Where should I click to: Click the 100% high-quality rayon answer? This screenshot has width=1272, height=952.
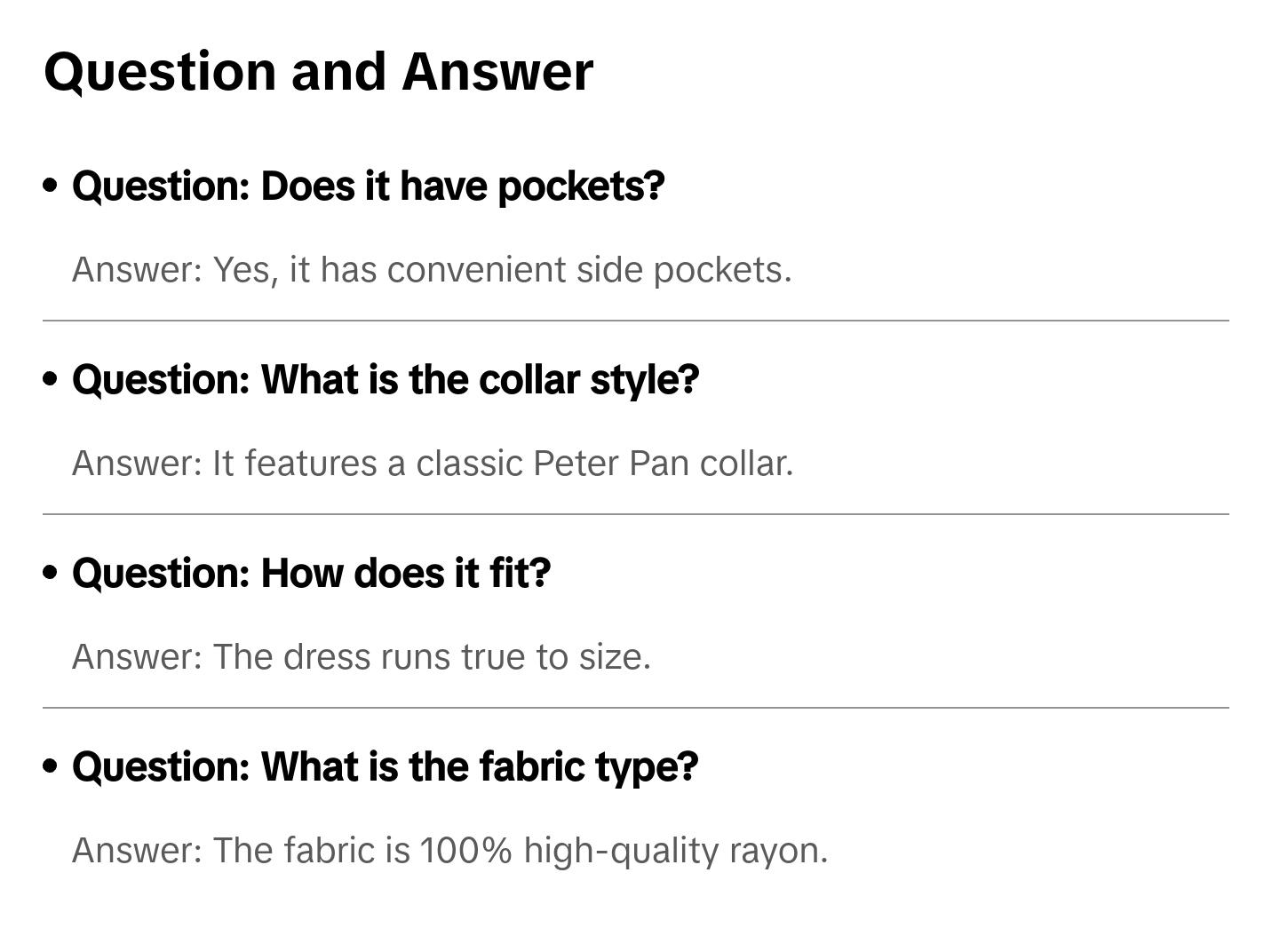449,851
